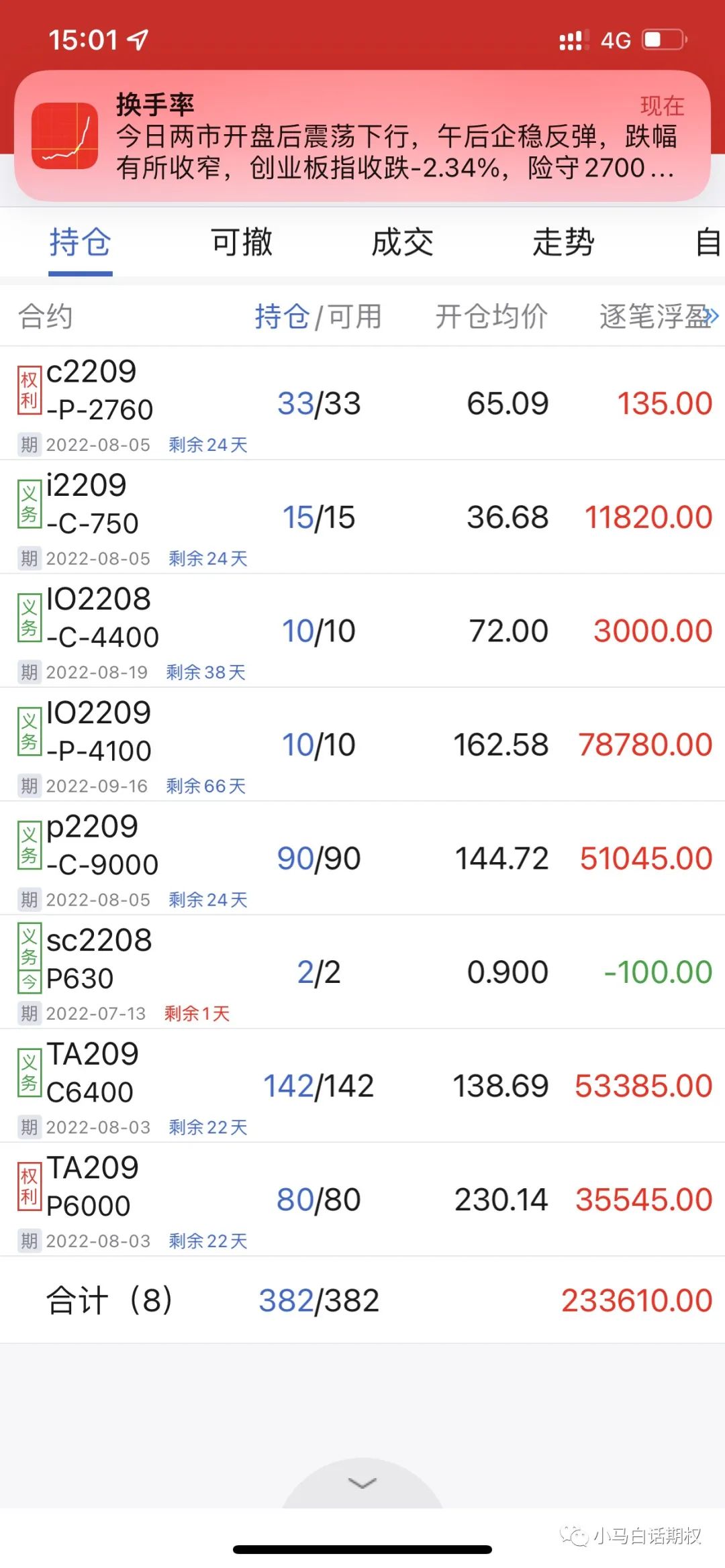Tap the 开仓均价 column header
Viewport: 725px width, 1568px height.
coord(491,317)
